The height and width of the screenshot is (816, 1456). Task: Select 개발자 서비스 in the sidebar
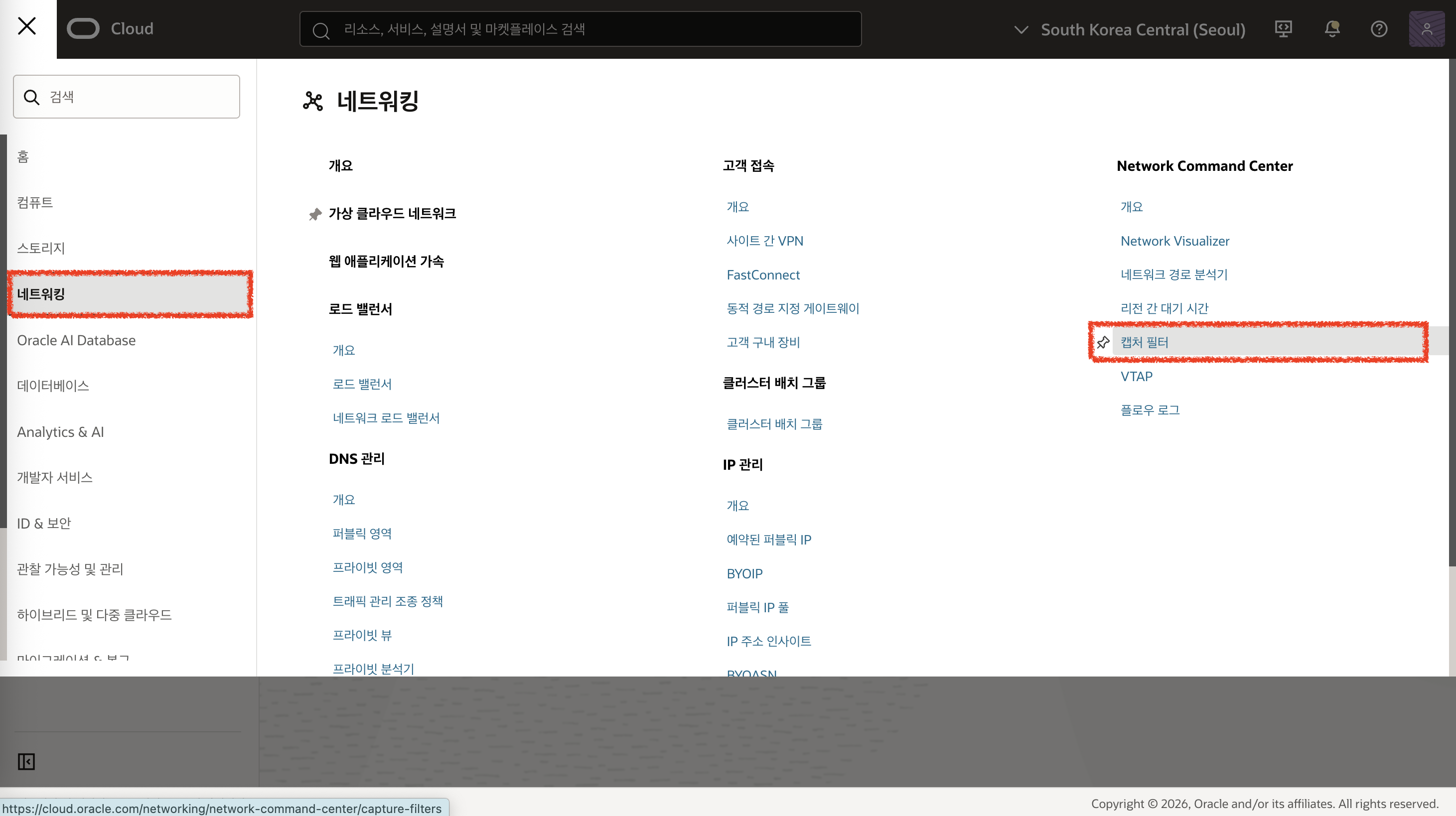coord(55,478)
